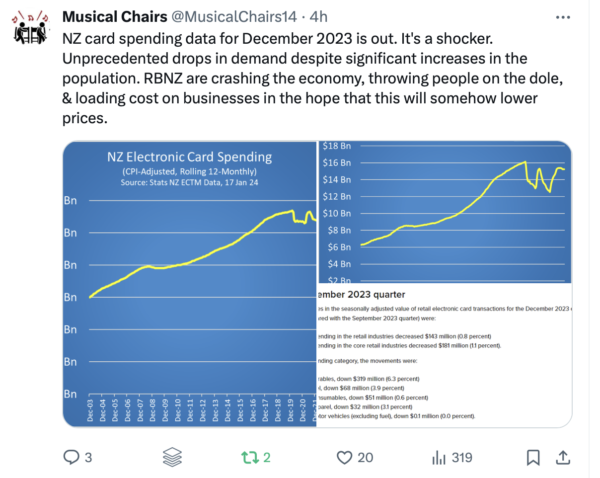Open the December 2023 quarter text screenshot
Viewport: 600px width, 478px height.
coord(445,355)
